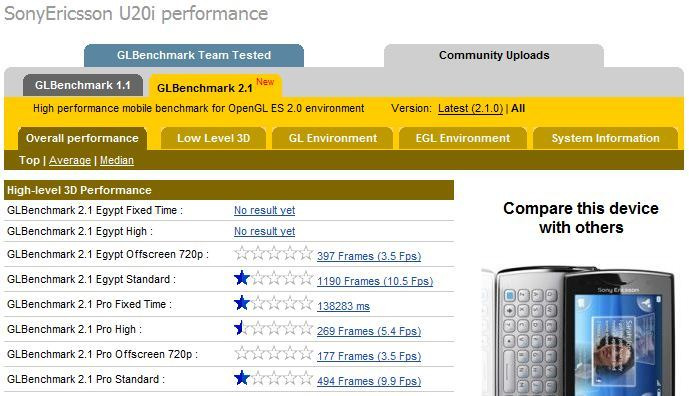The width and height of the screenshot is (689, 396).
Task: Click the Pro Fixed Time star rating
Action: pos(274,303)
